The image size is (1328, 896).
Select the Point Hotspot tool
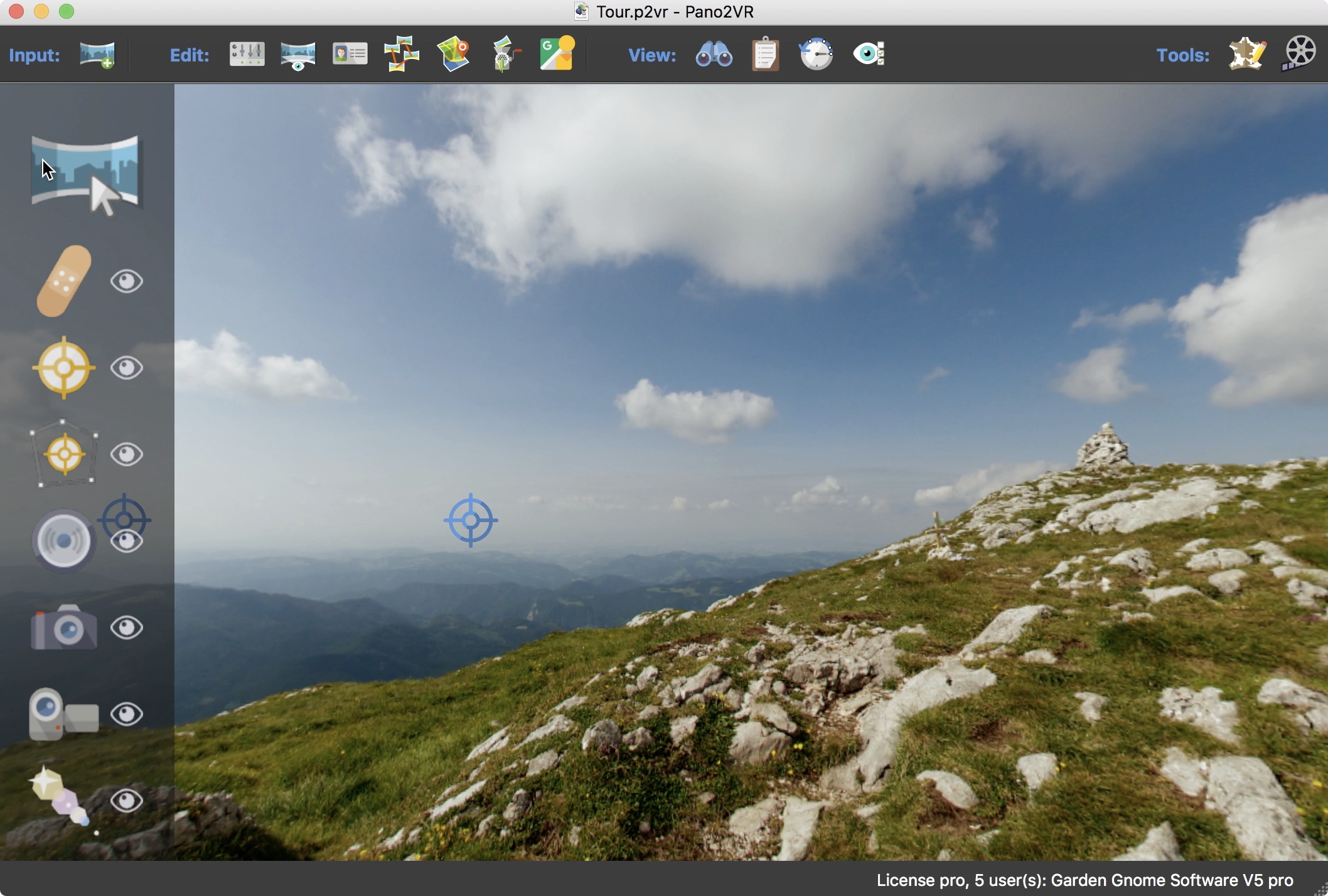[63, 367]
